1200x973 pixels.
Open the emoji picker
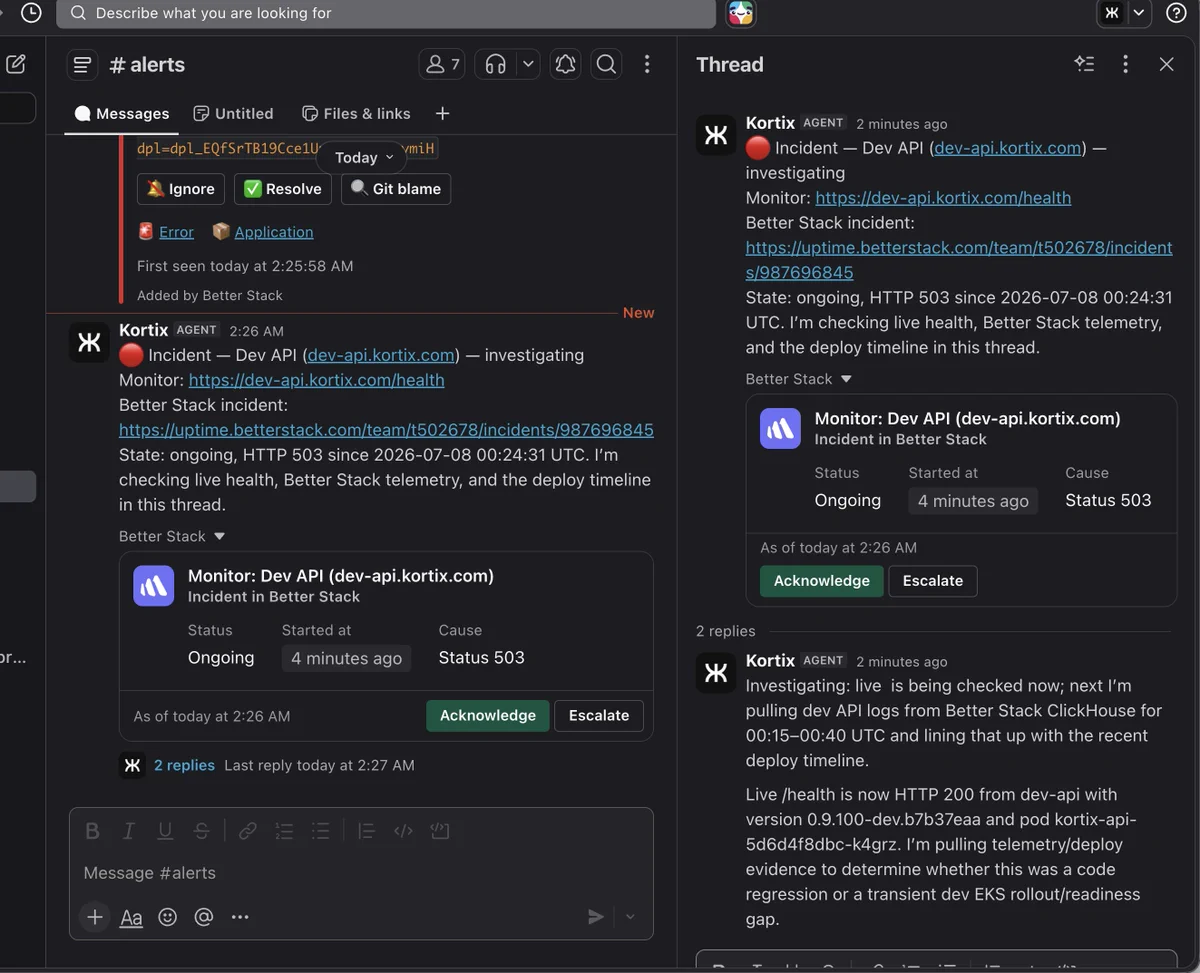[167, 917]
